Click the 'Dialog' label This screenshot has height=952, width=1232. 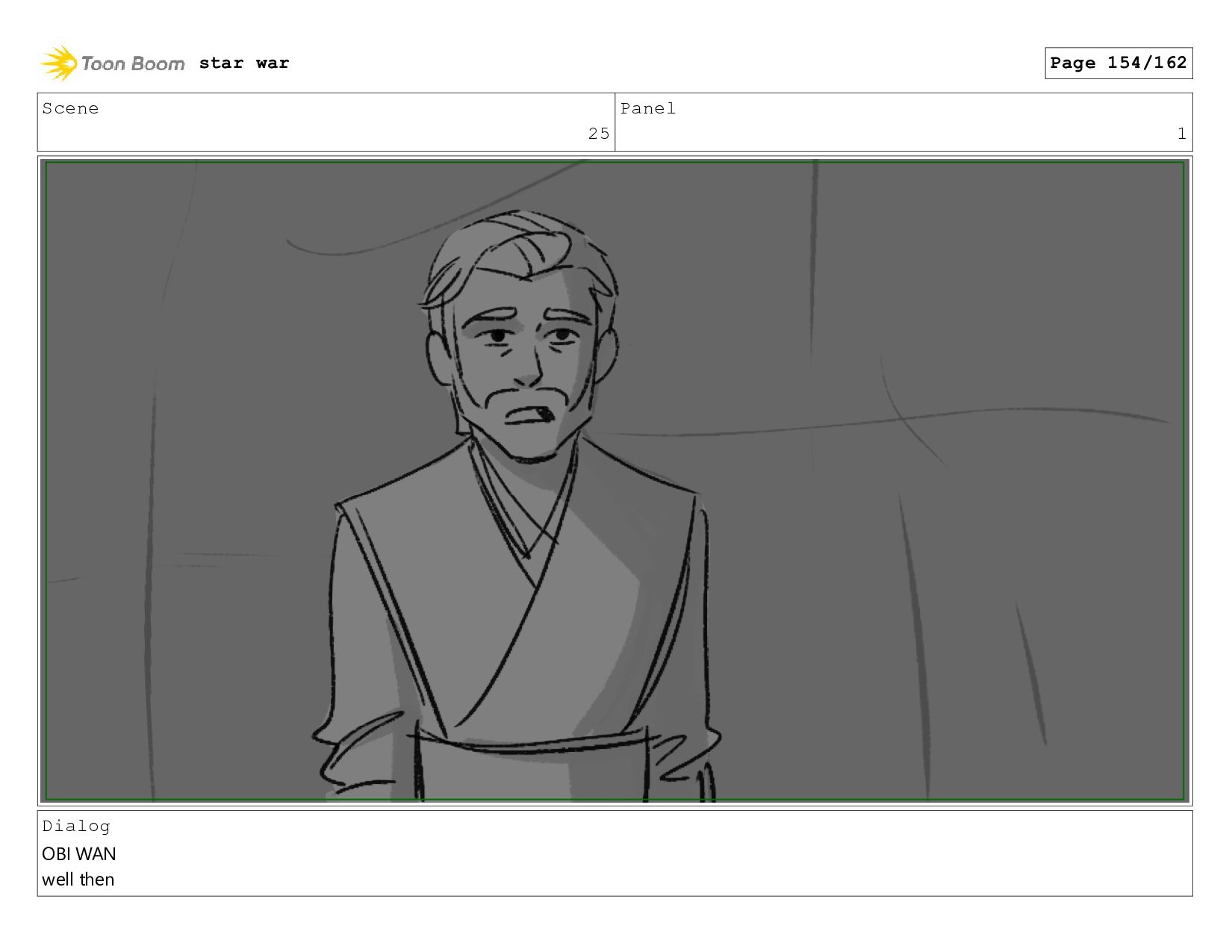[76, 826]
